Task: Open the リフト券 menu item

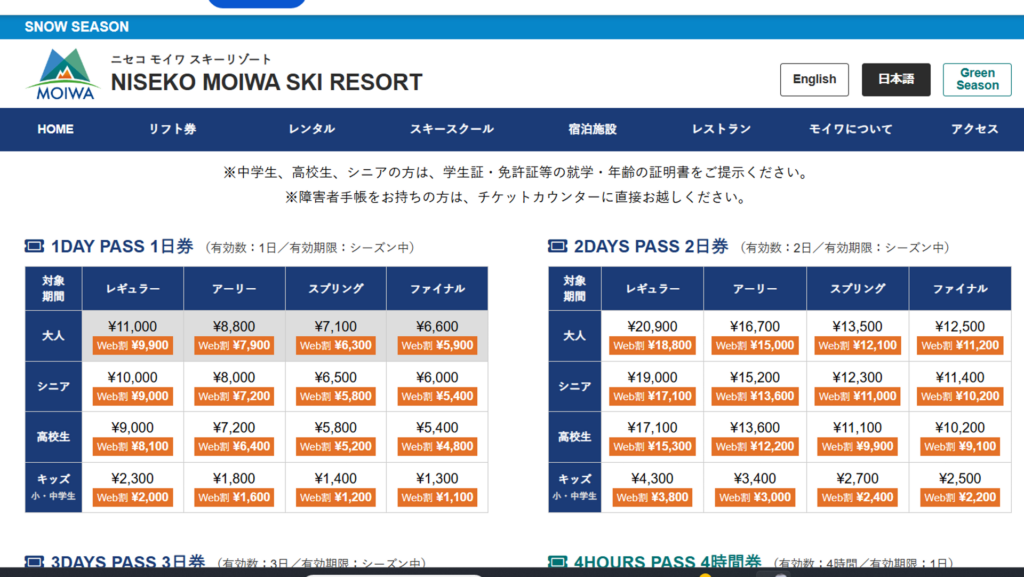Action: (172, 129)
